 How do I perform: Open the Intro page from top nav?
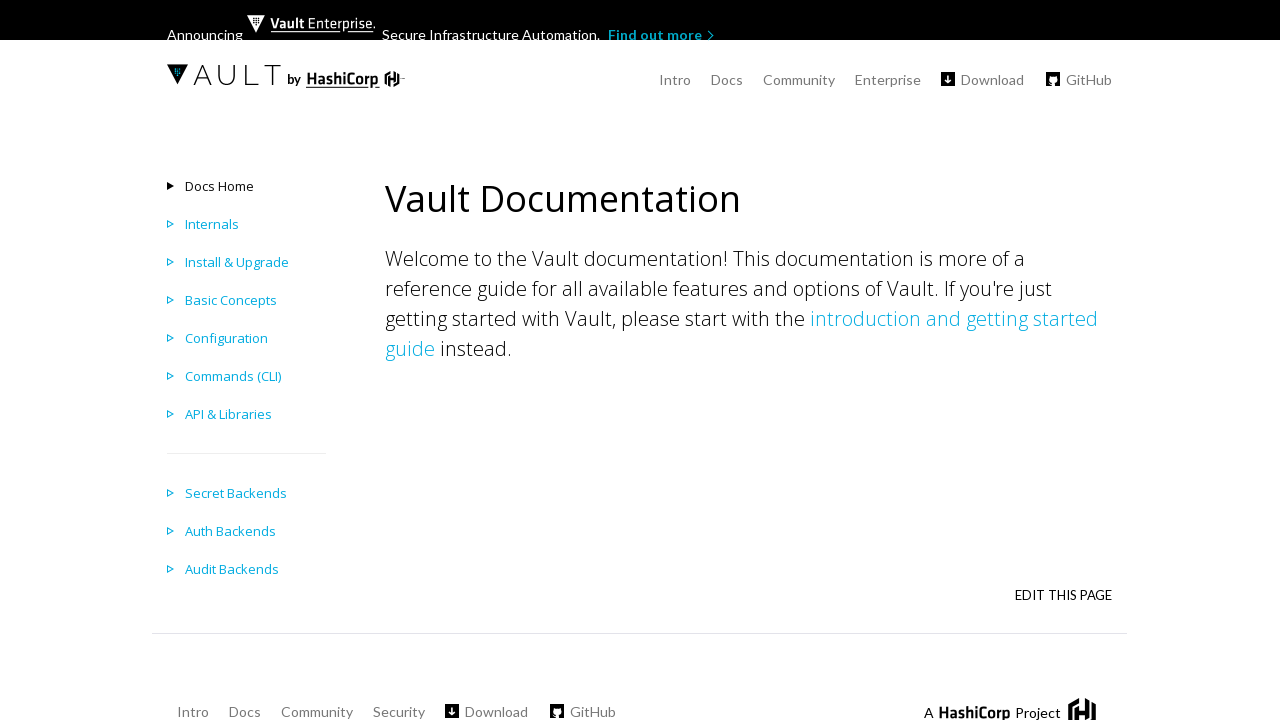(x=675, y=80)
